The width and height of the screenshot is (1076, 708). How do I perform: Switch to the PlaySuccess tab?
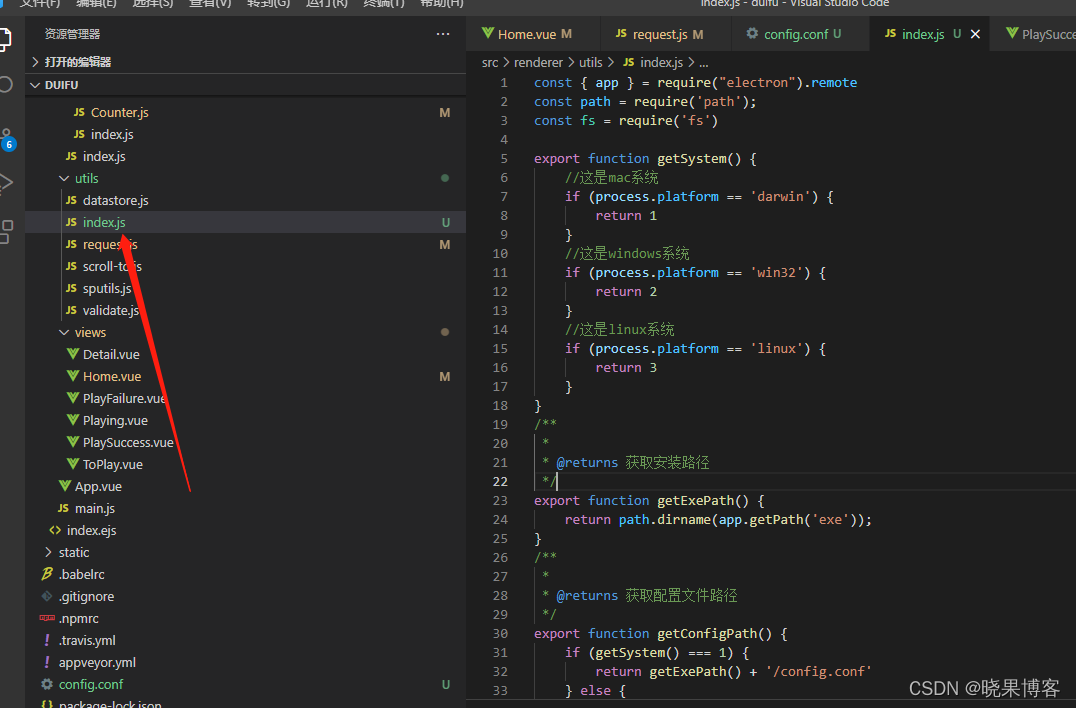pyautogui.click(x=1040, y=34)
